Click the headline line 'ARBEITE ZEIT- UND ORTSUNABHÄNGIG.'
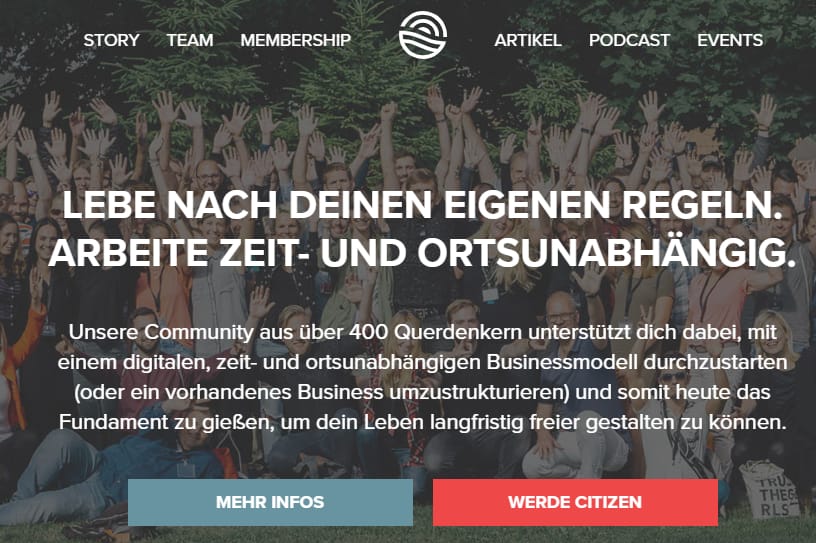Viewport: 816px width, 543px height. [422, 252]
